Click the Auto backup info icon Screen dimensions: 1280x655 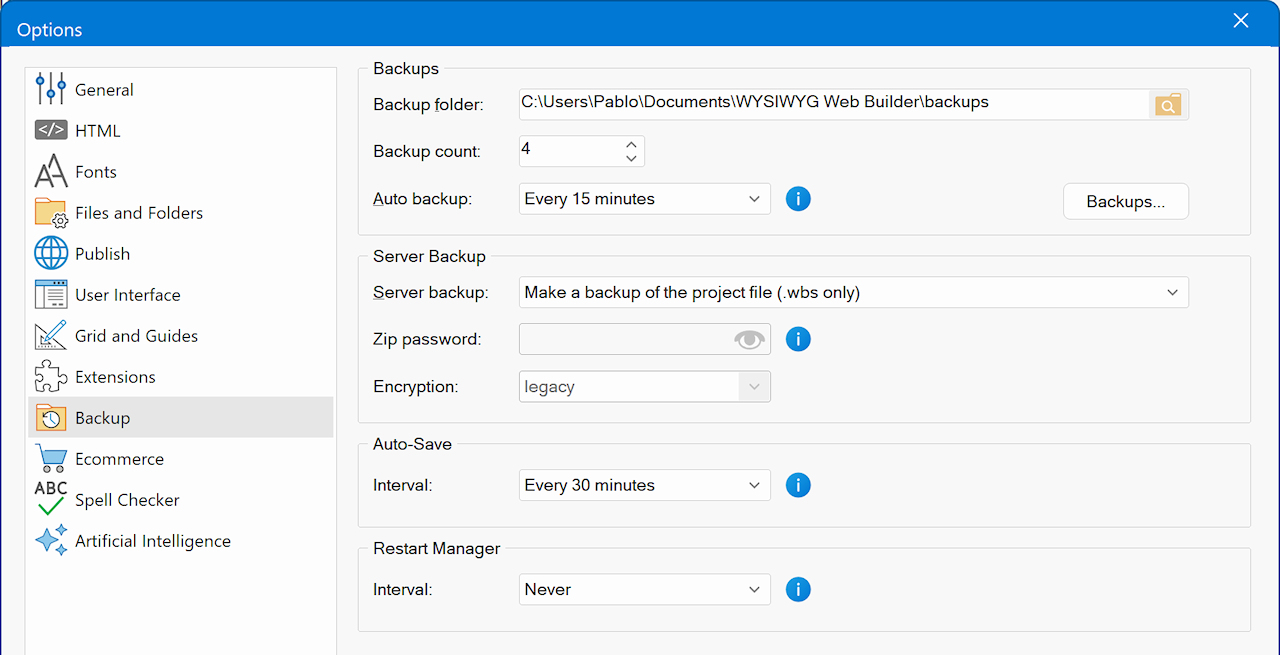[797, 199]
